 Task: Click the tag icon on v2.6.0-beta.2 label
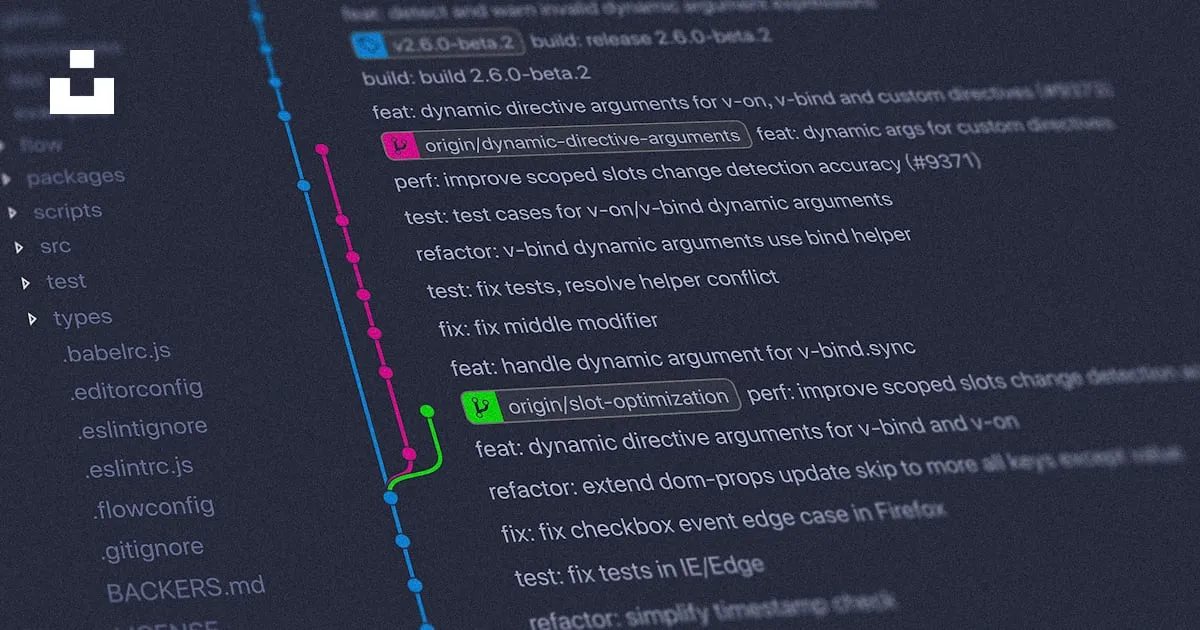click(370, 44)
